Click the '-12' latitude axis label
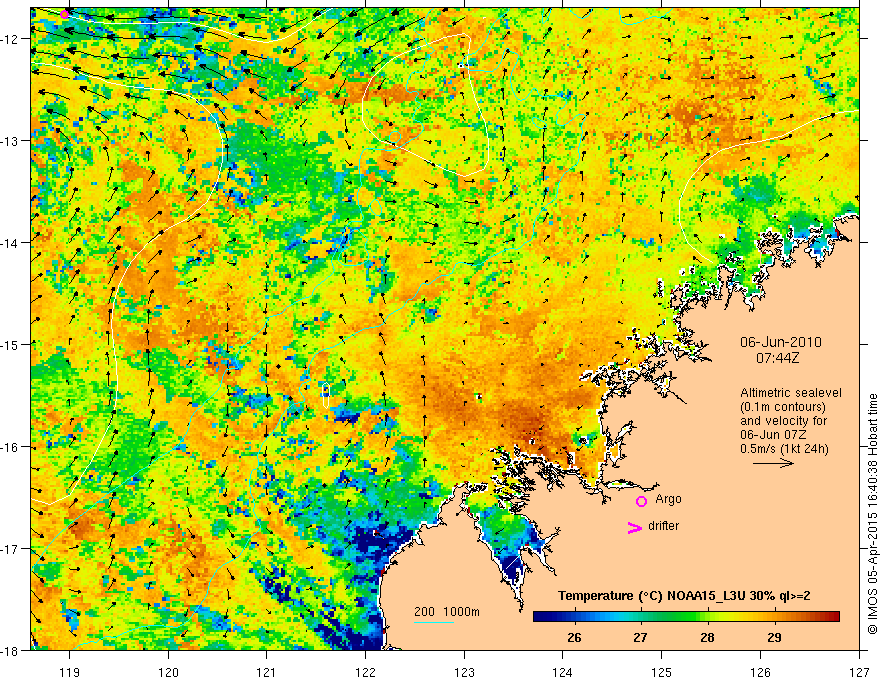The width and height of the screenshot is (880, 680). coord(12,39)
